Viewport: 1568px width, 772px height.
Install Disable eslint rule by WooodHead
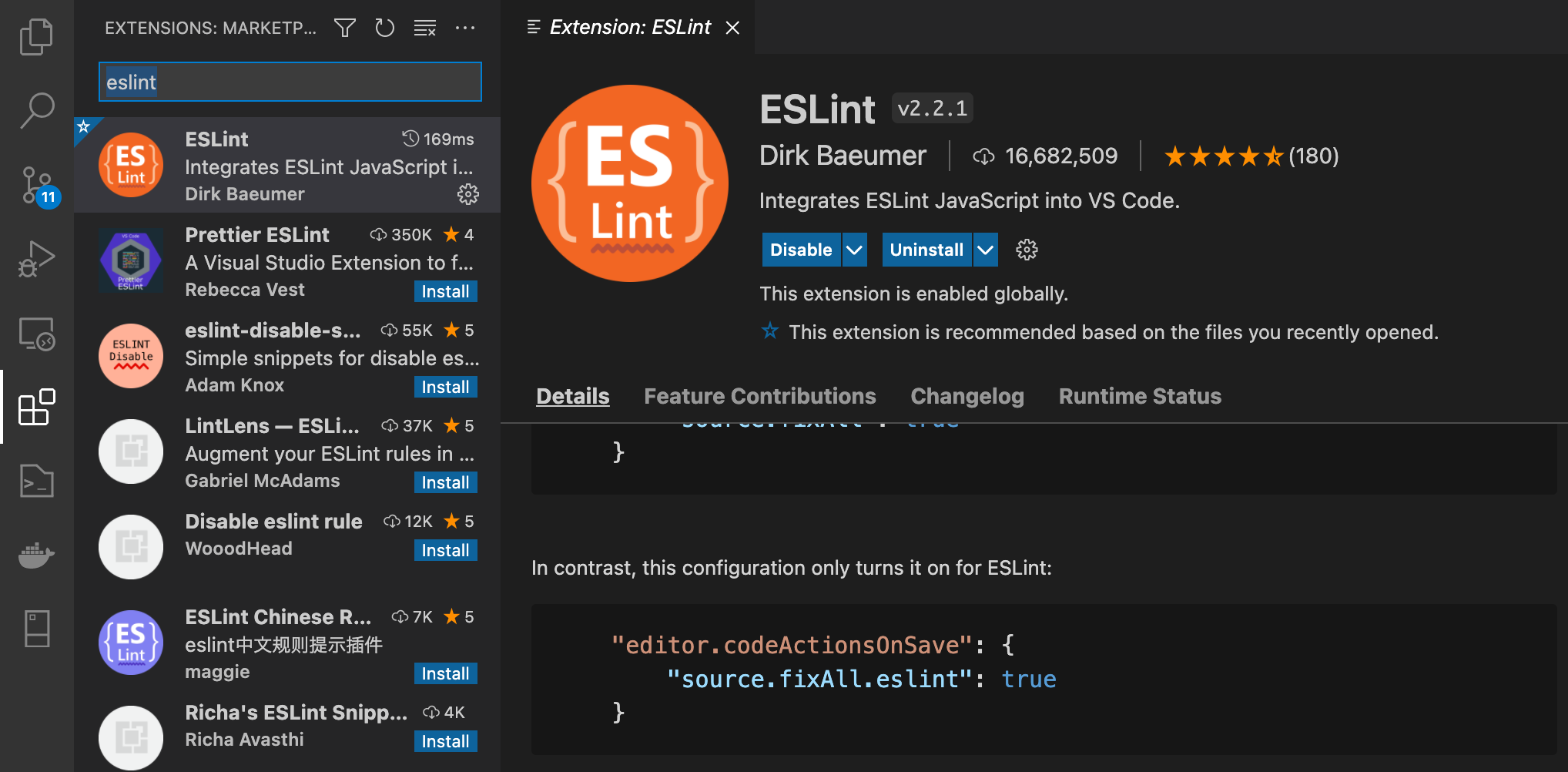[445, 550]
